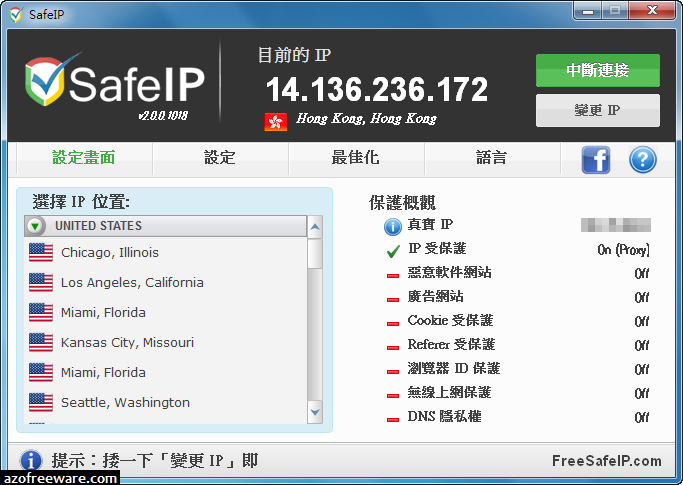
Task: Click the info icon beside 提示 in status bar
Action: tap(30, 461)
